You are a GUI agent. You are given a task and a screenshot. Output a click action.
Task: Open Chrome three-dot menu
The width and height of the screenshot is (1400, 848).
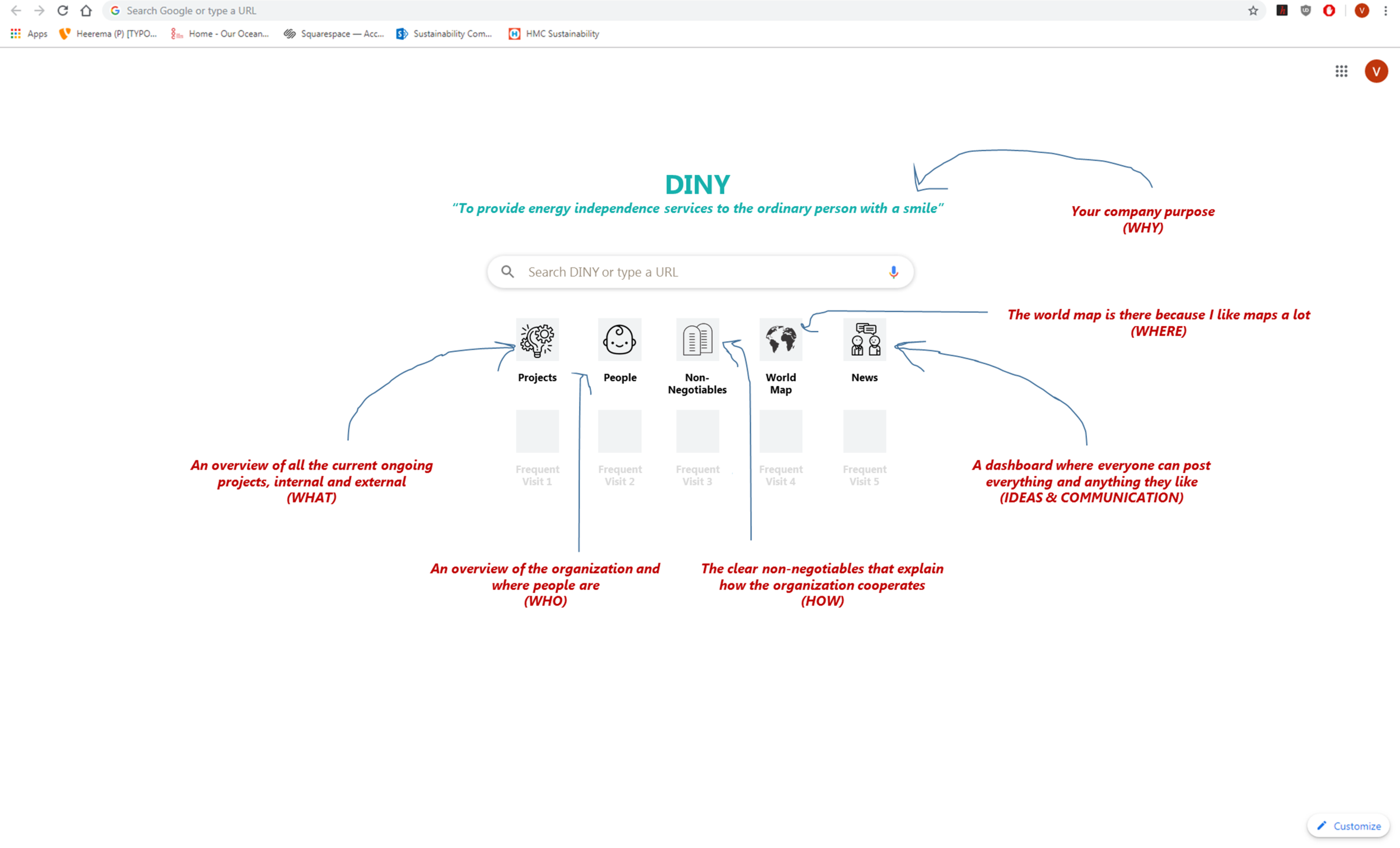[x=1385, y=11]
